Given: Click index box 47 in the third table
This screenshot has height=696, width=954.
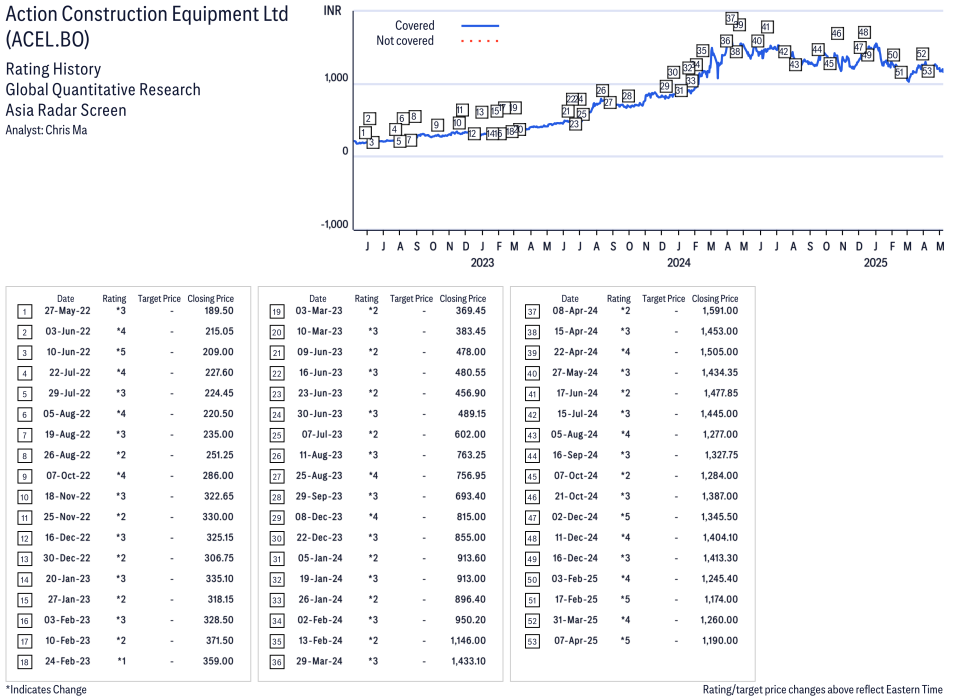Looking at the screenshot, I should 532,518.
